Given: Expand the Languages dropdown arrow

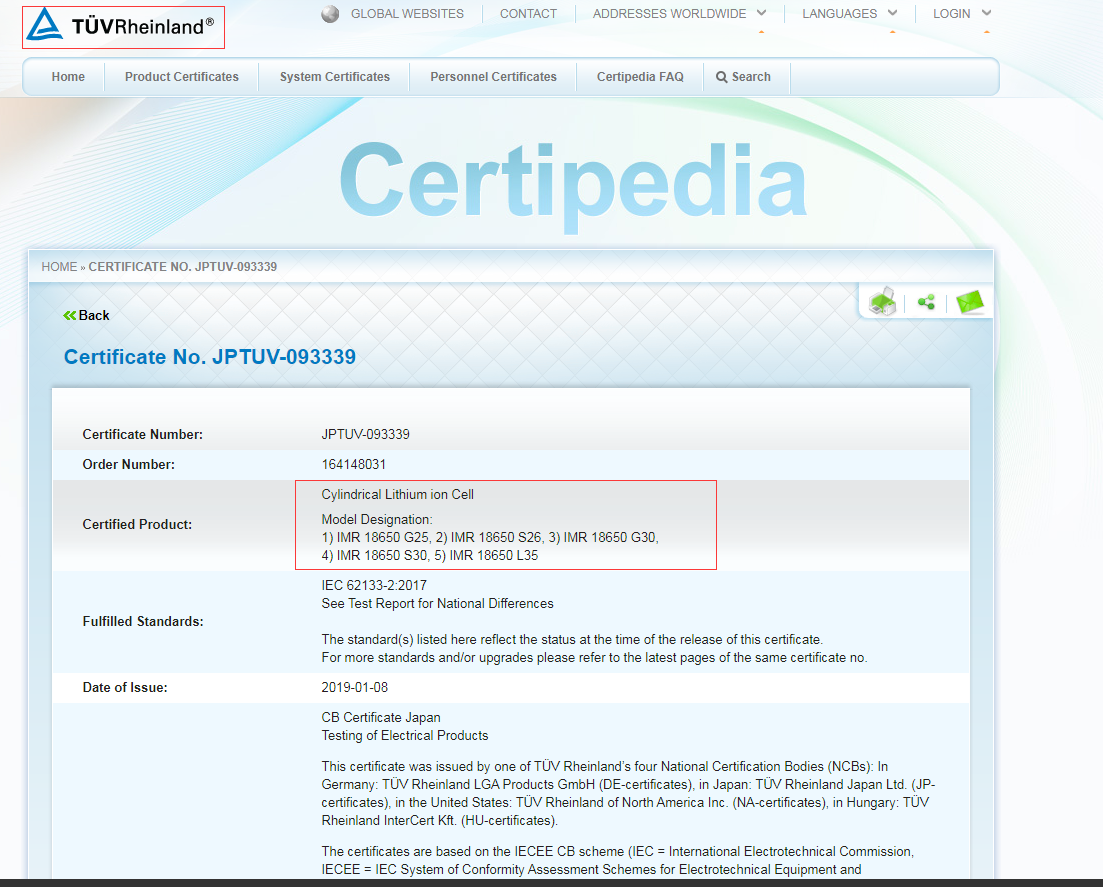Looking at the screenshot, I should (892, 13).
